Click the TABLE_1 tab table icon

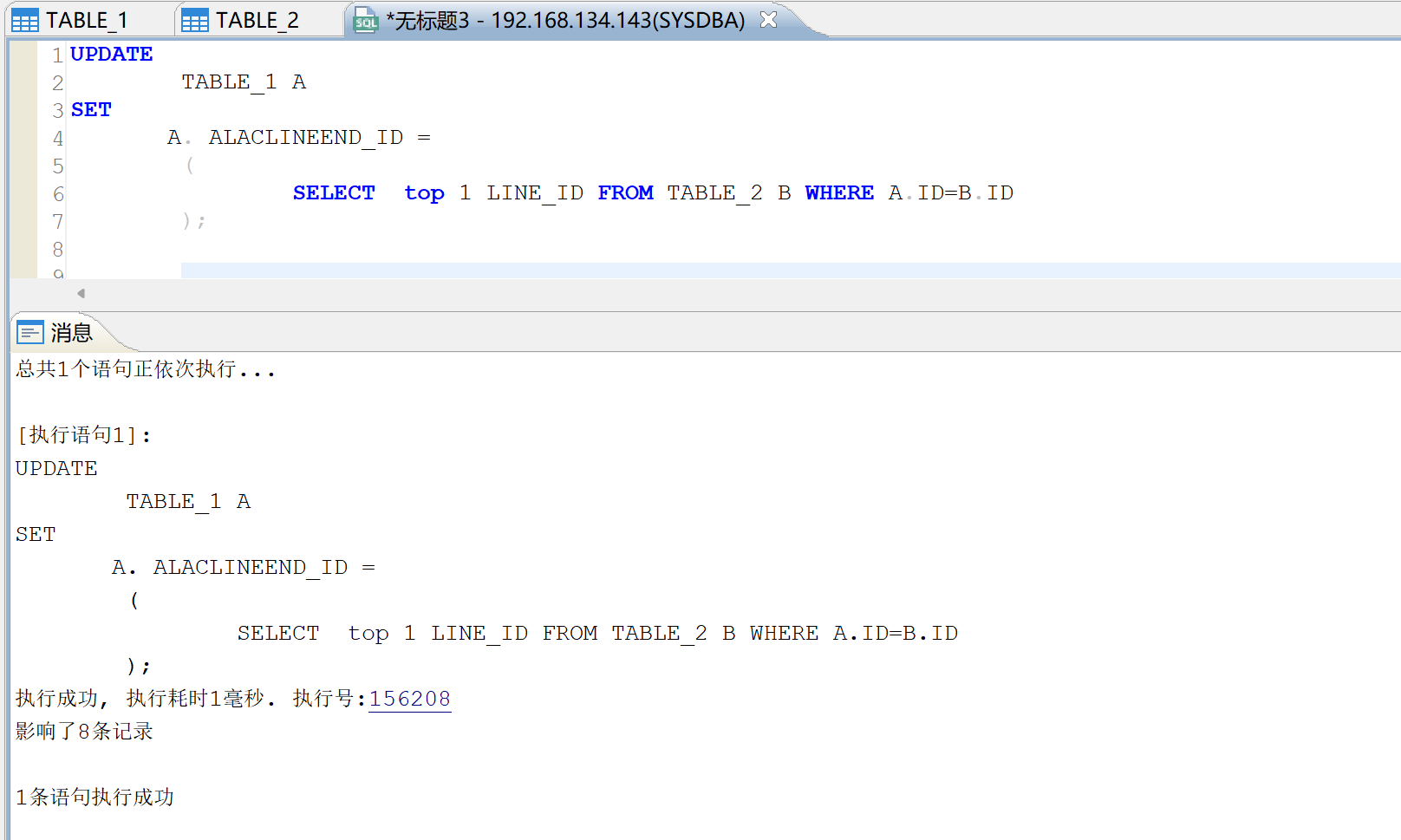[25, 21]
